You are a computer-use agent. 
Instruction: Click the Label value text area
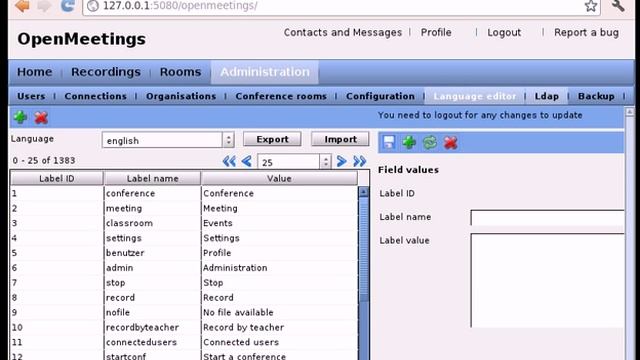547,280
